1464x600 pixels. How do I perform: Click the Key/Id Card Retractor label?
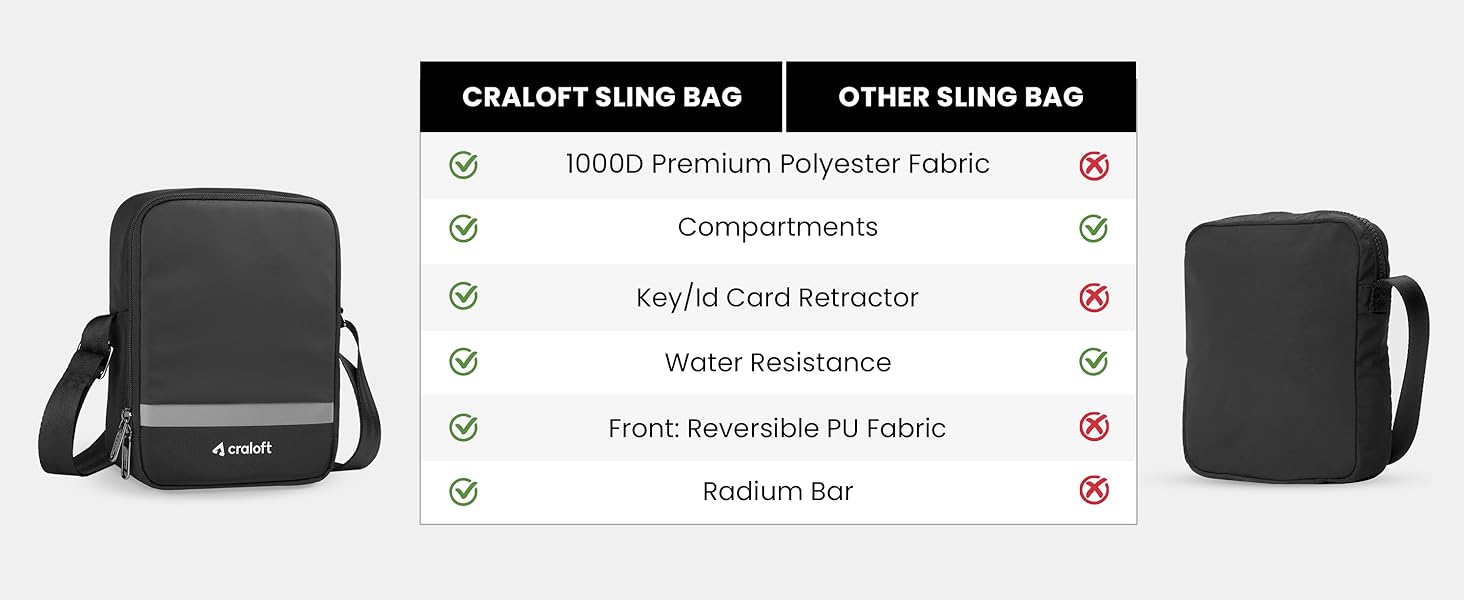click(x=777, y=298)
